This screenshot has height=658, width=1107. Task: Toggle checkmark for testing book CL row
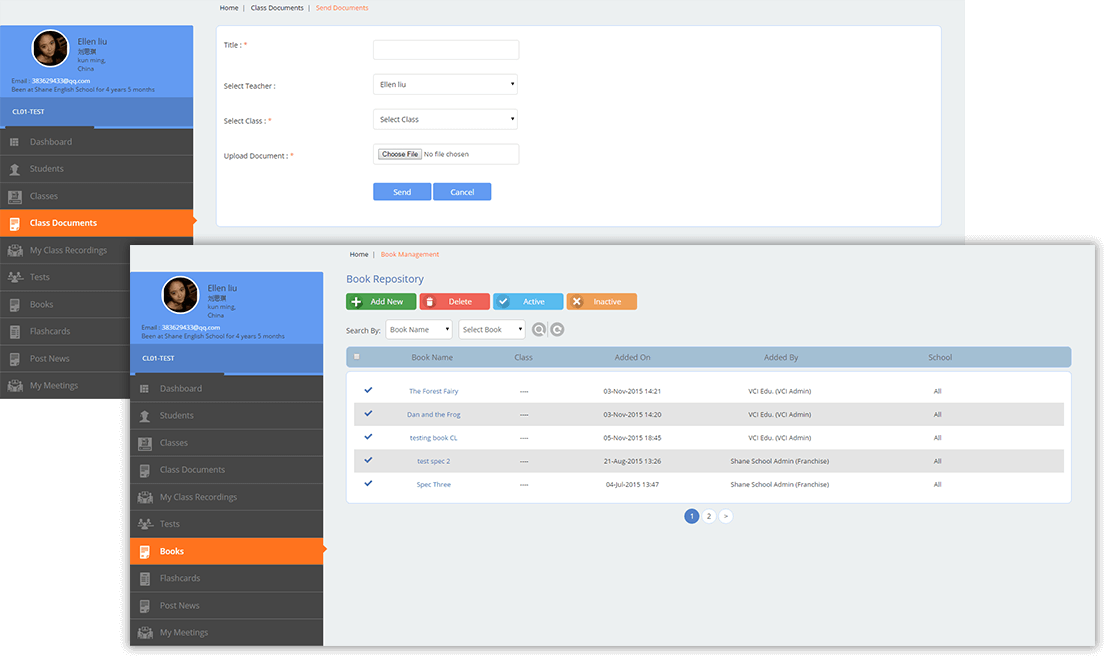[368, 437]
